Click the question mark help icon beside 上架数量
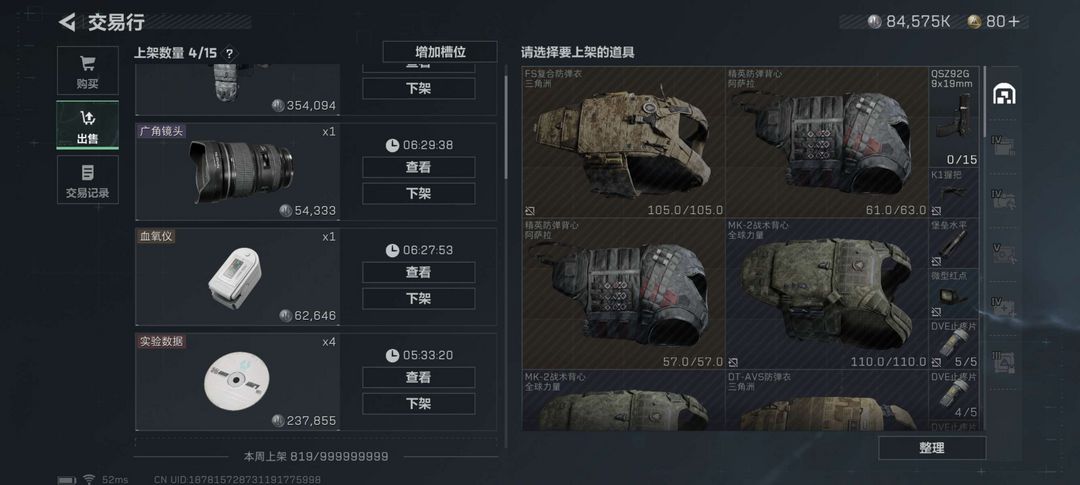The width and height of the screenshot is (1080, 485). point(229,53)
